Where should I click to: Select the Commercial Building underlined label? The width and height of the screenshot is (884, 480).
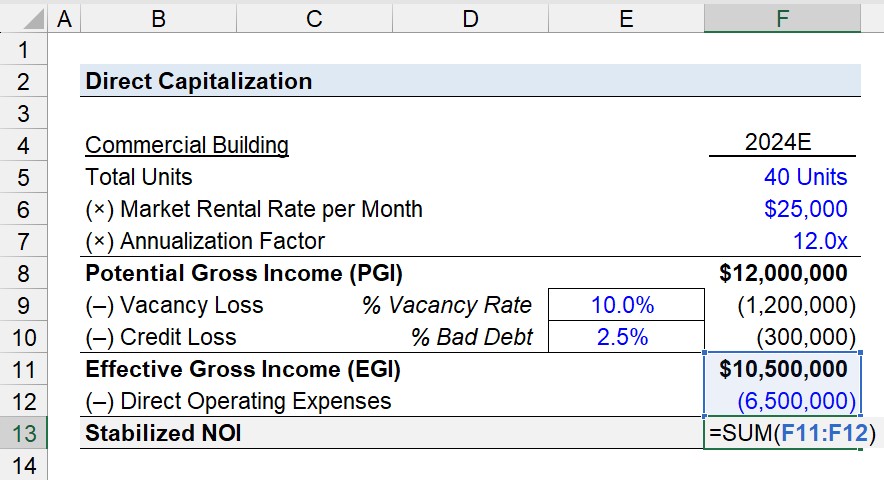point(187,145)
